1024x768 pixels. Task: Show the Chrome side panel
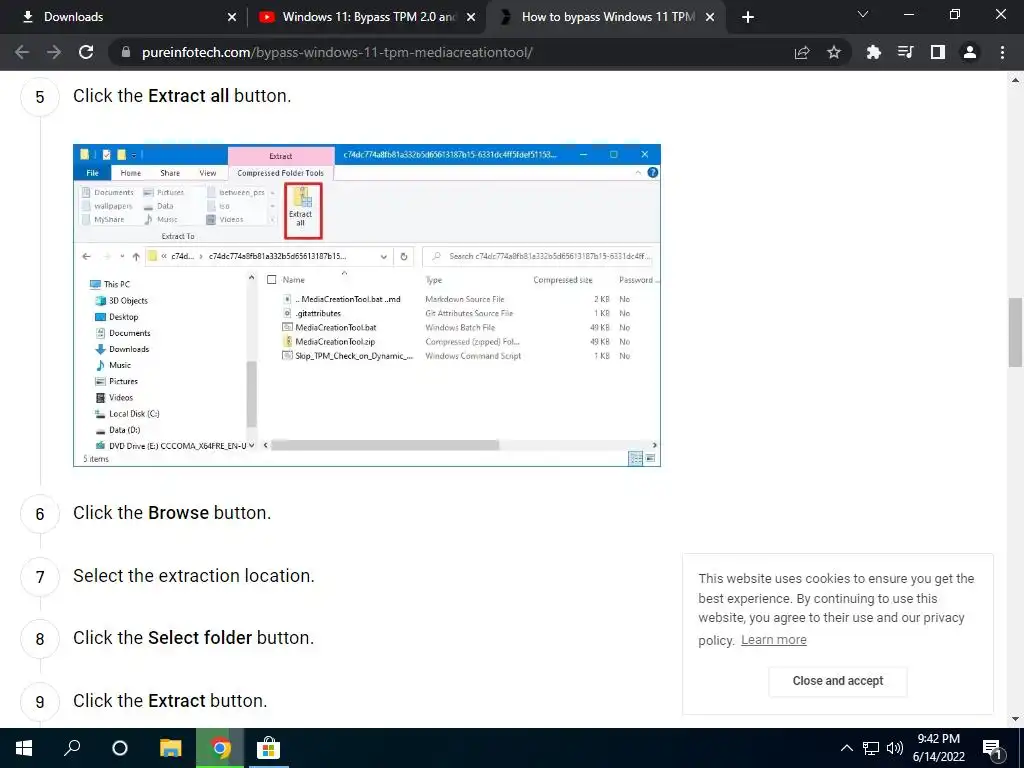point(938,52)
